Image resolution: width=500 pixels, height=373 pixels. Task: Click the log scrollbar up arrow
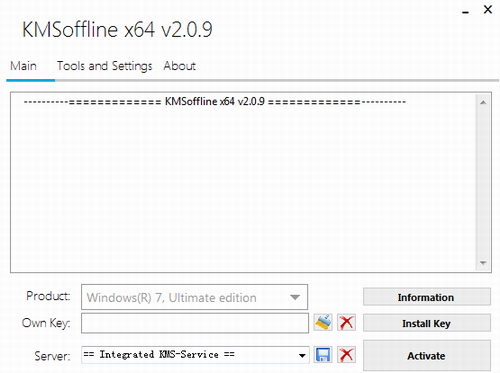[x=483, y=103]
